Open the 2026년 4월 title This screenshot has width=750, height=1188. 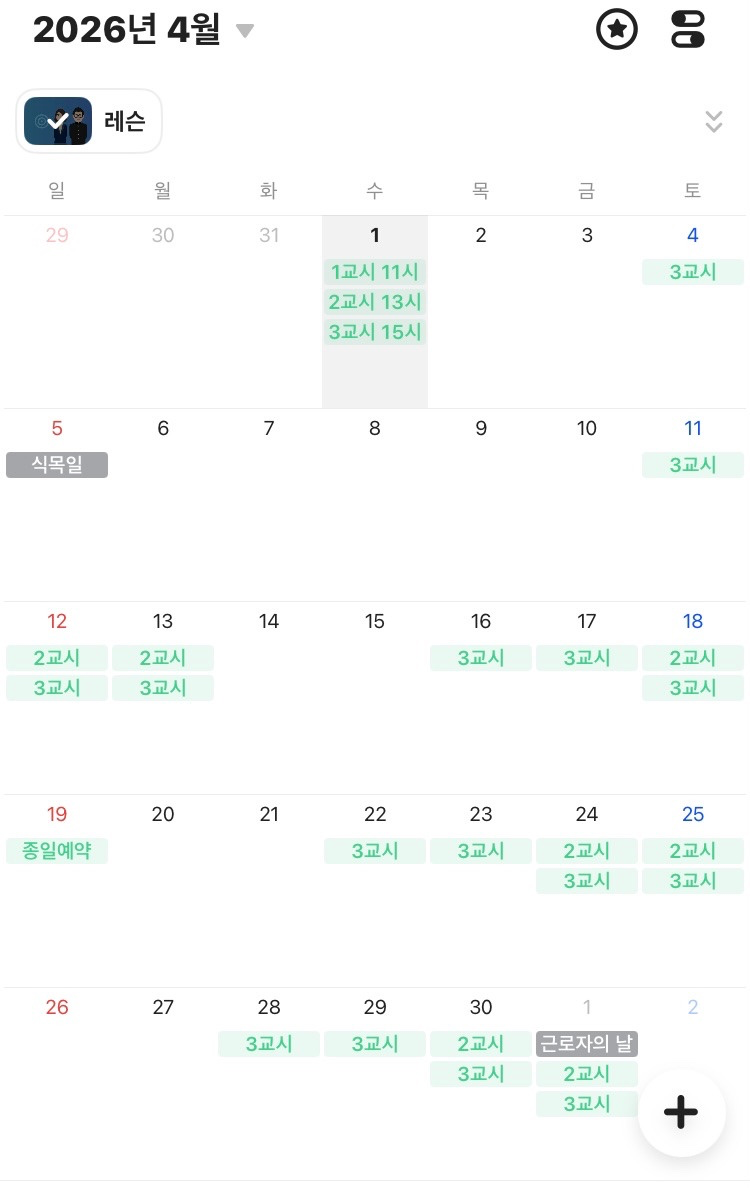126,30
